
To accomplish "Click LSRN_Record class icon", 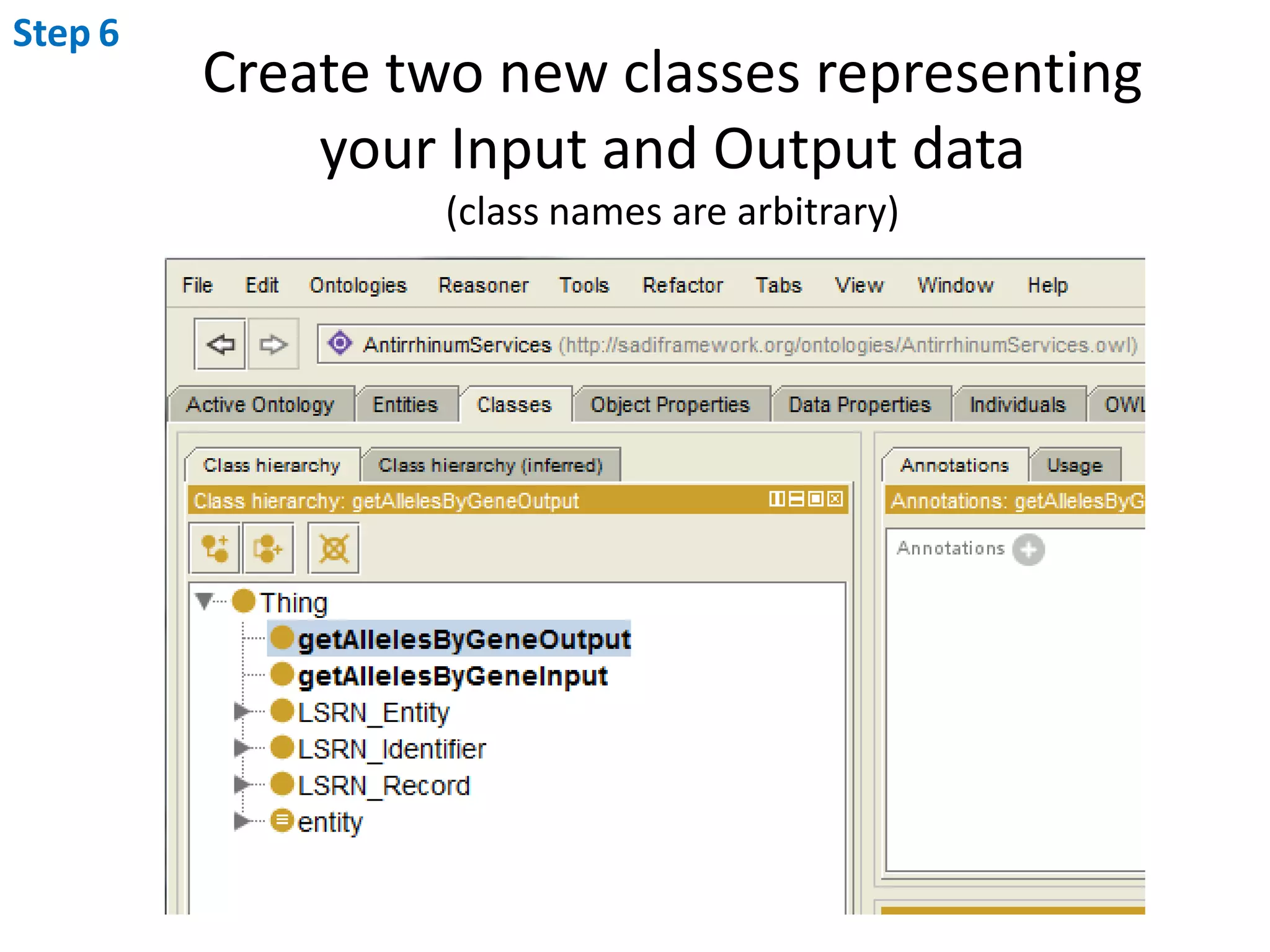I will click(282, 784).
